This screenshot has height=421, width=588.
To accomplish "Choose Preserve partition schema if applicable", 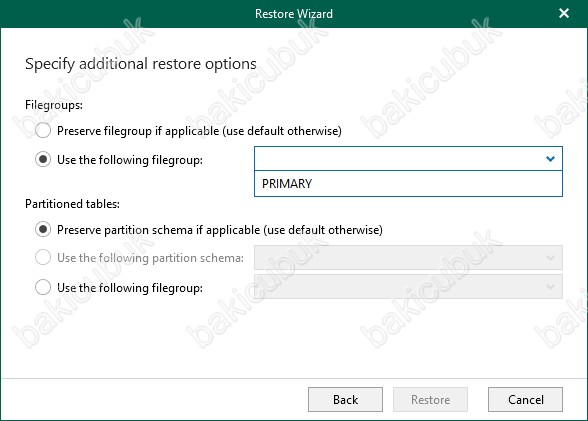I will click(43, 229).
